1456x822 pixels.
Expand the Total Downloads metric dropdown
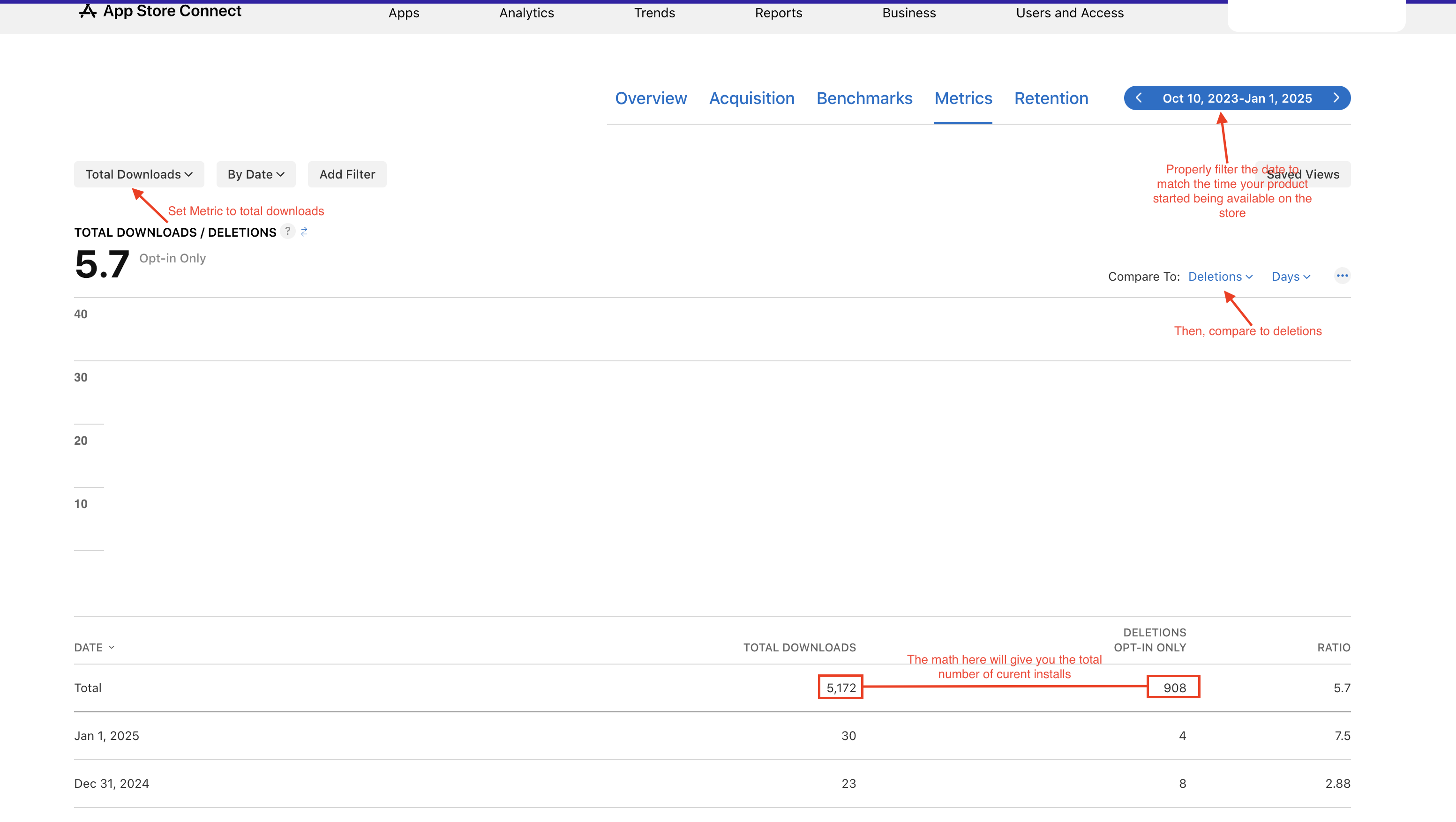click(x=139, y=174)
